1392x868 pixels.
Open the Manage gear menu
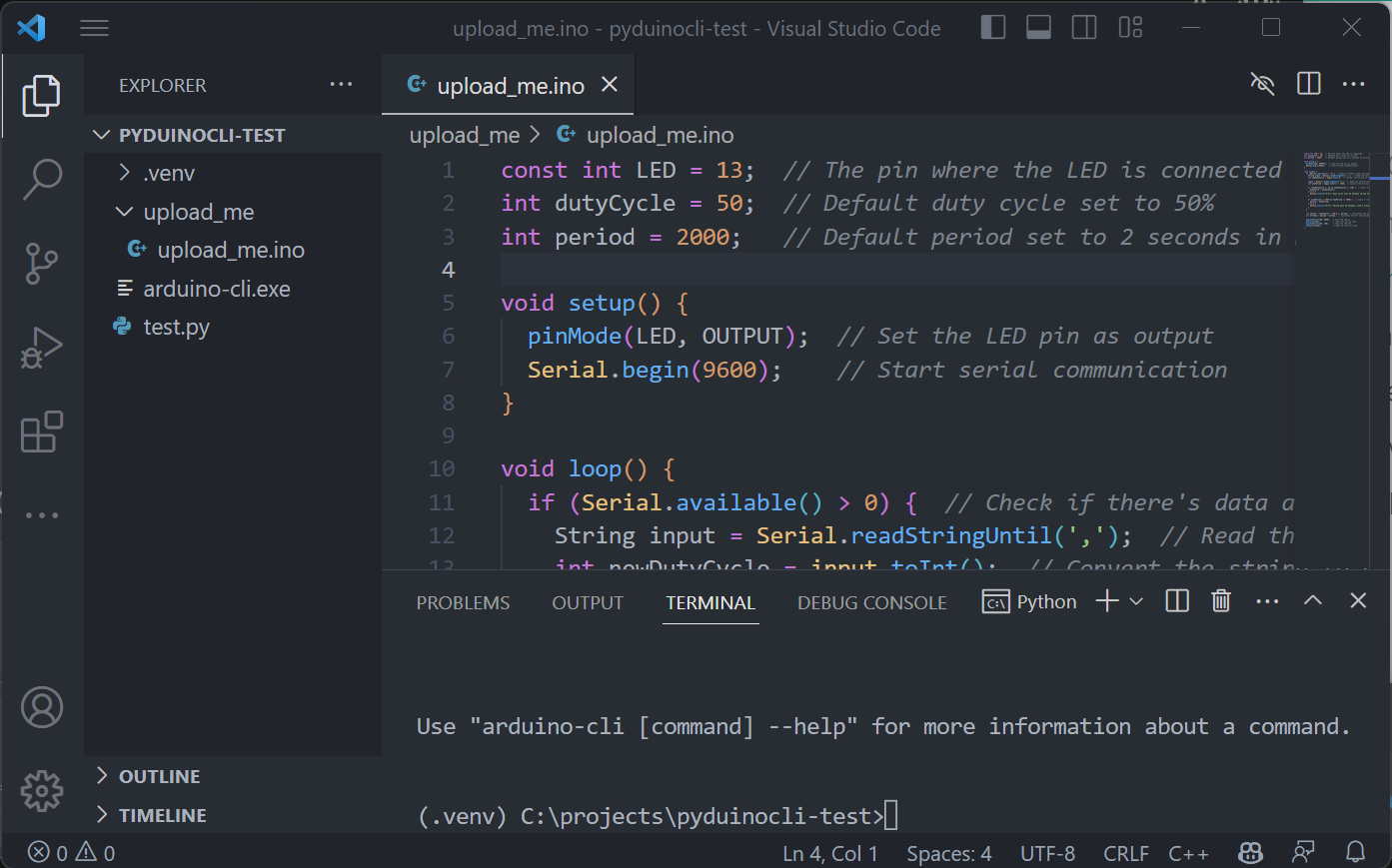click(x=42, y=791)
